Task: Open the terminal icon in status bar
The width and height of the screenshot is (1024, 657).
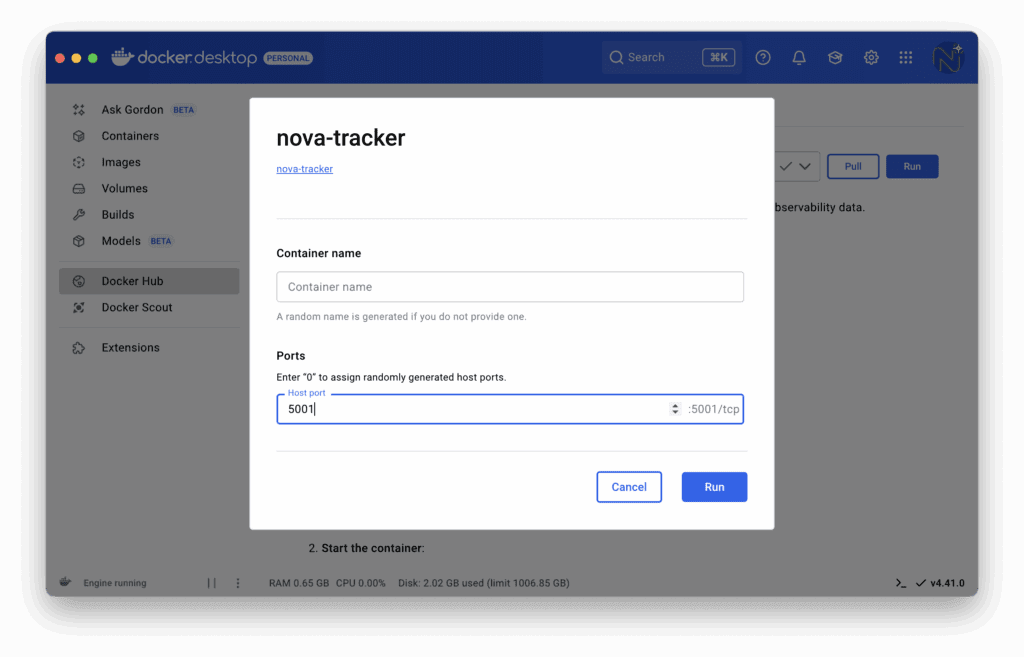Action: point(901,583)
